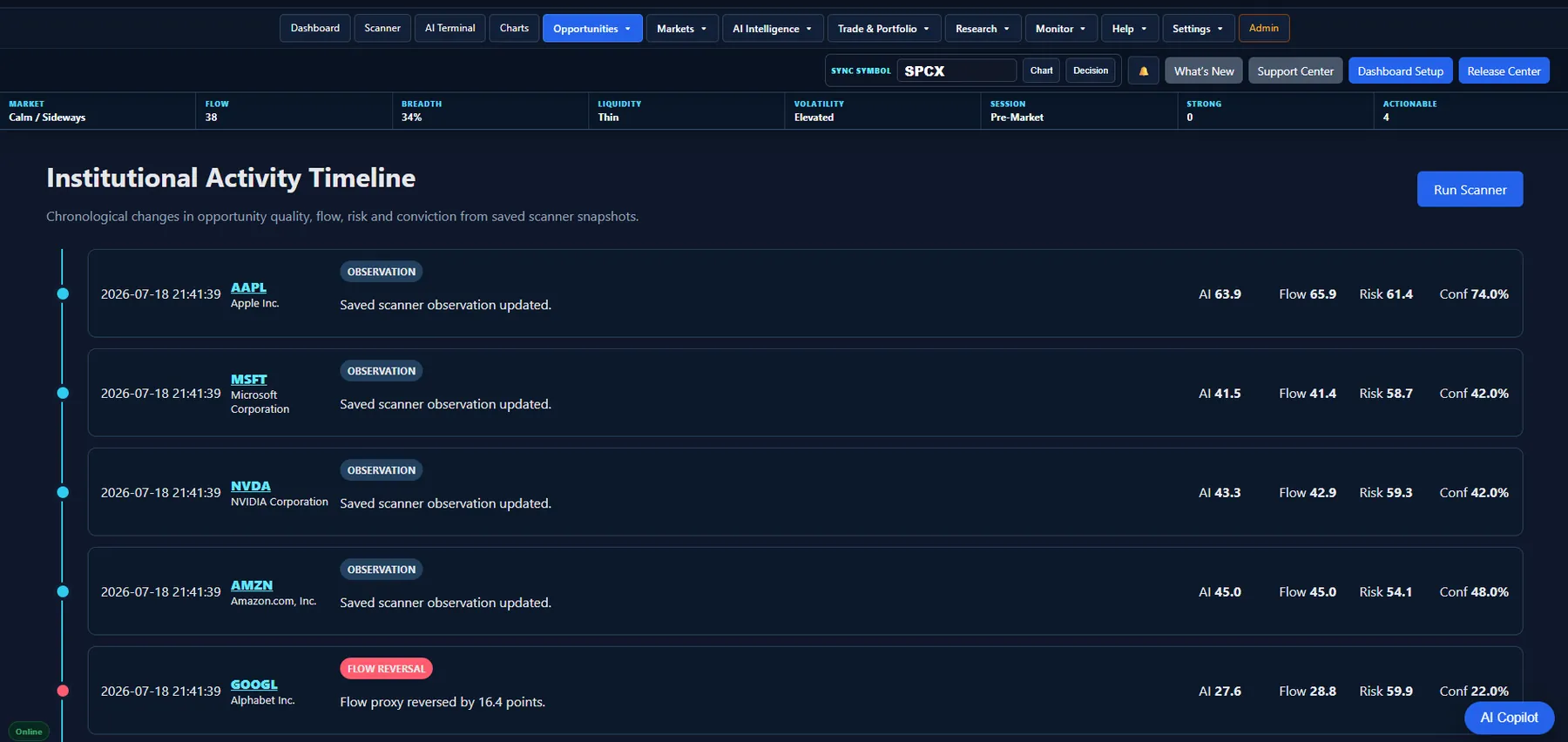Click the OBSERVATION badge in NVDA row
The height and width of the screenshot is (742, 1568).
382,470
